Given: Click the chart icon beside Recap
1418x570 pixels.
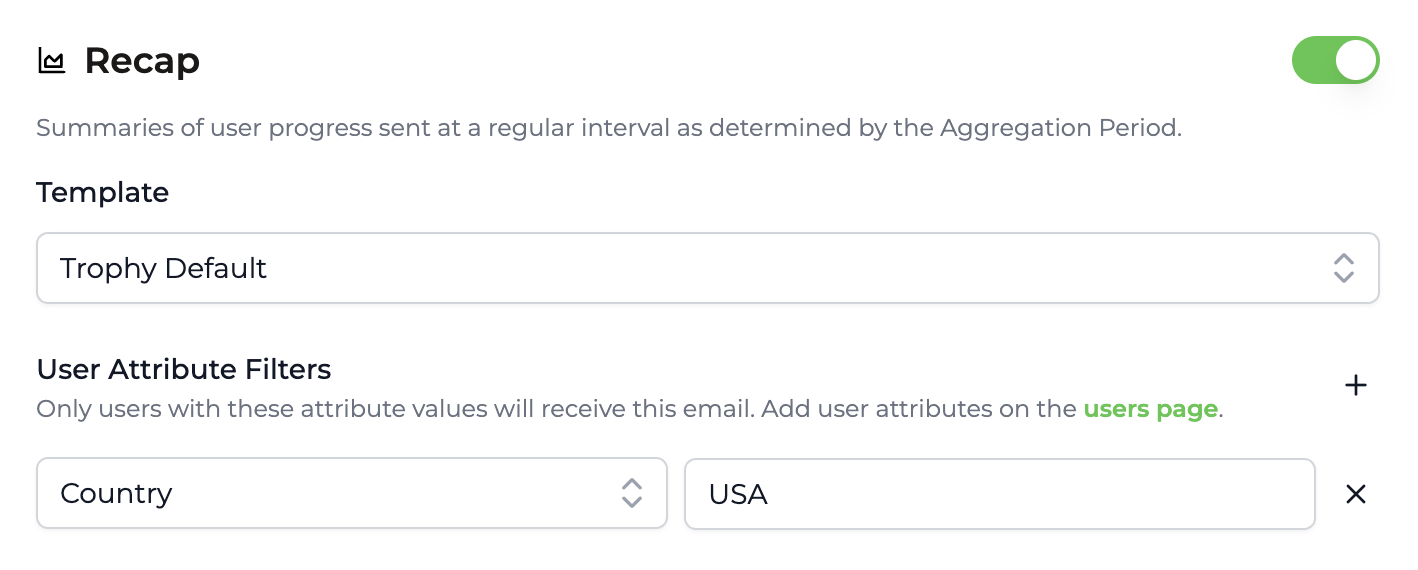Looking at the screenshot, I should point(51,61).
